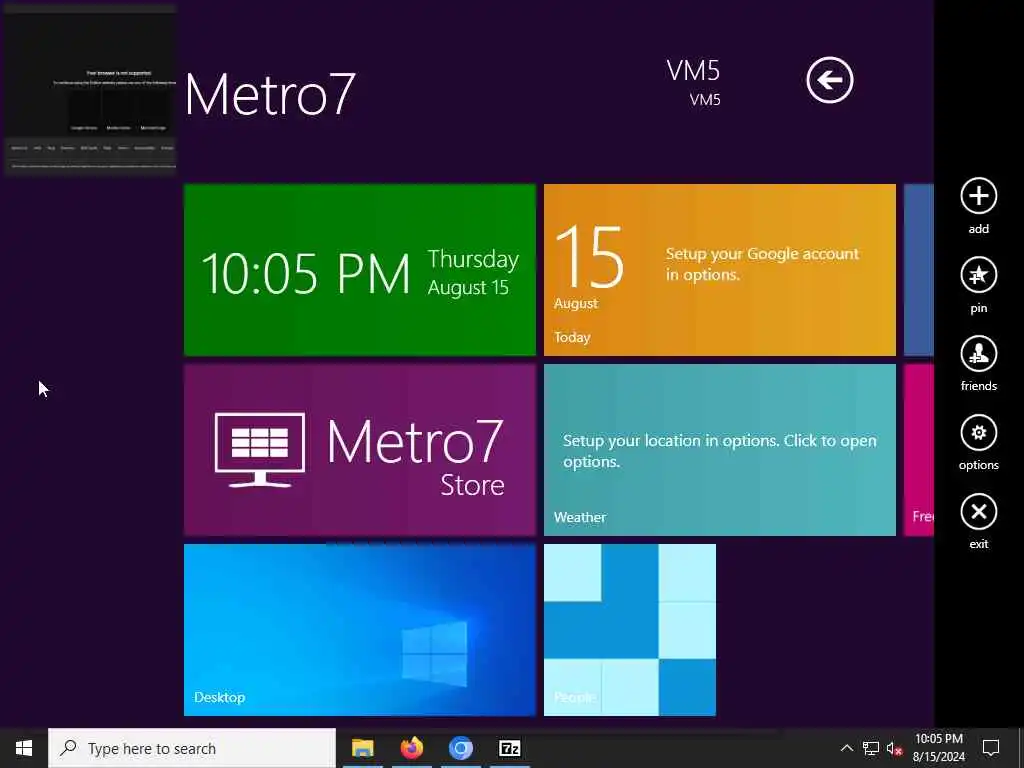The image size is (1024, 768).
Task: Open 7-Zip from the taskbar
Action: coord(509,748)
